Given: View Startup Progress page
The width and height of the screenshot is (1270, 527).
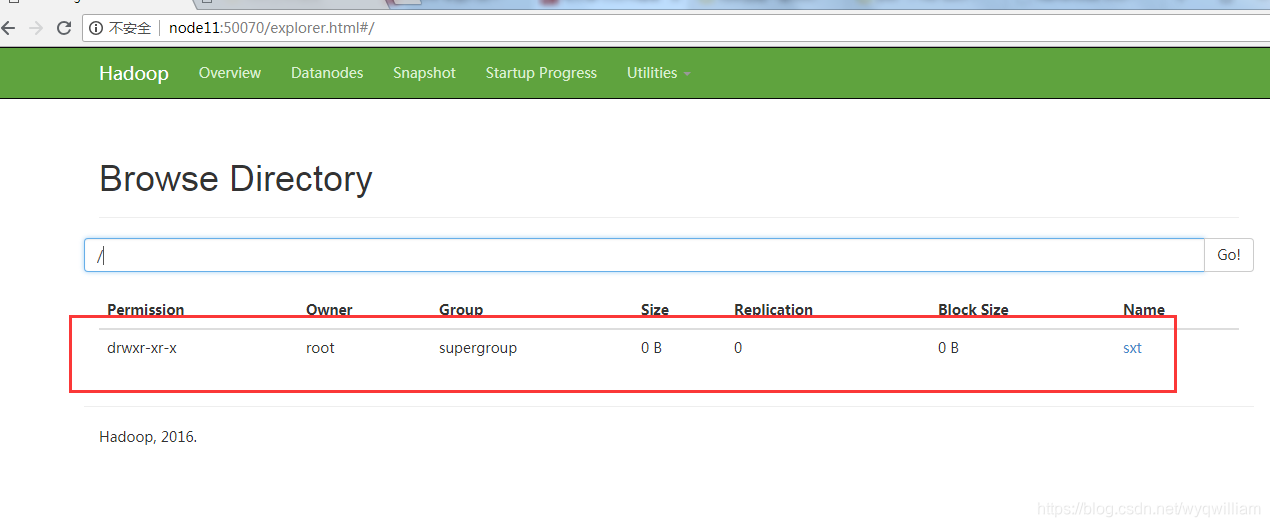Looking at the screenshot, I should click(541, 73).
